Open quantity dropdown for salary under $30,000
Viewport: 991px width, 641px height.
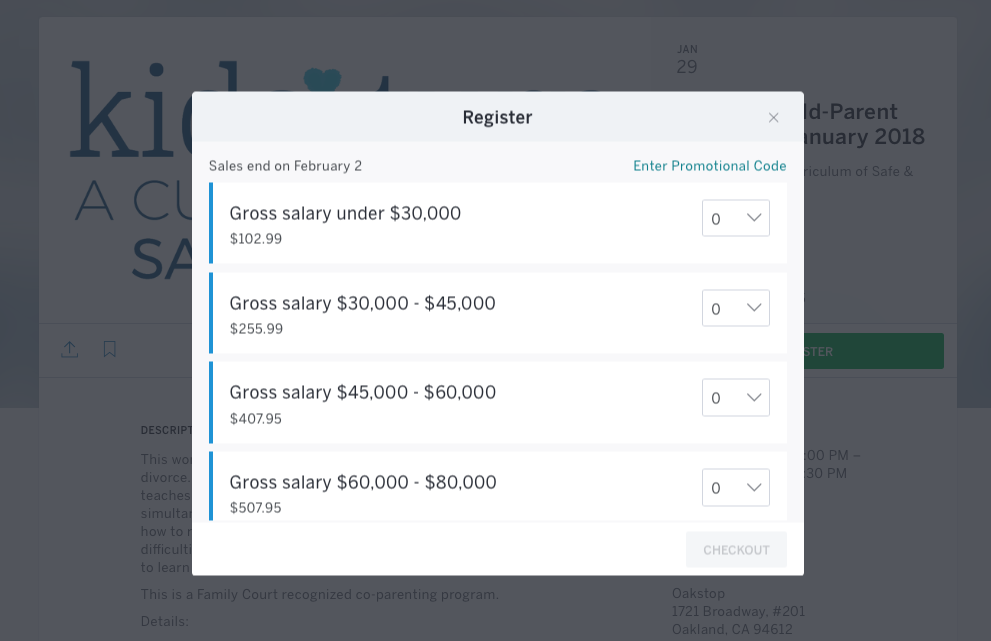point(735,218)
